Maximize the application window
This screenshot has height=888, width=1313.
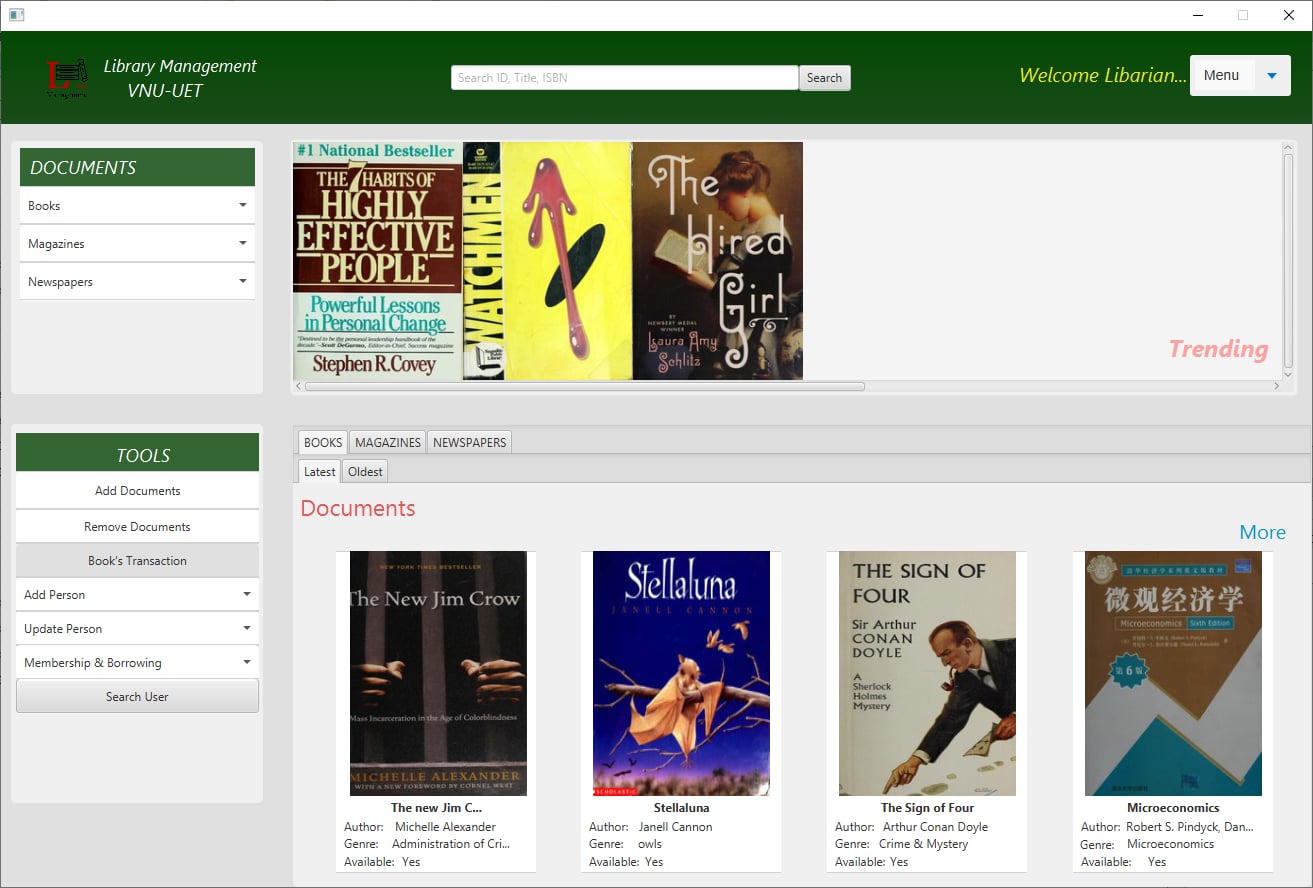1243,15
